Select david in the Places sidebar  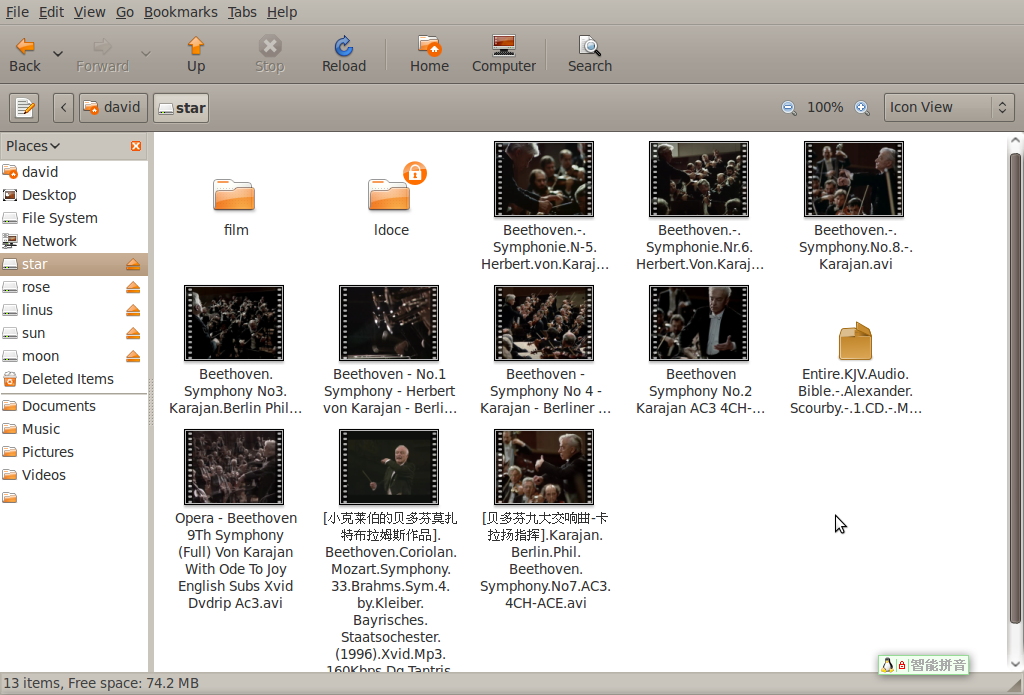(74, 172)
